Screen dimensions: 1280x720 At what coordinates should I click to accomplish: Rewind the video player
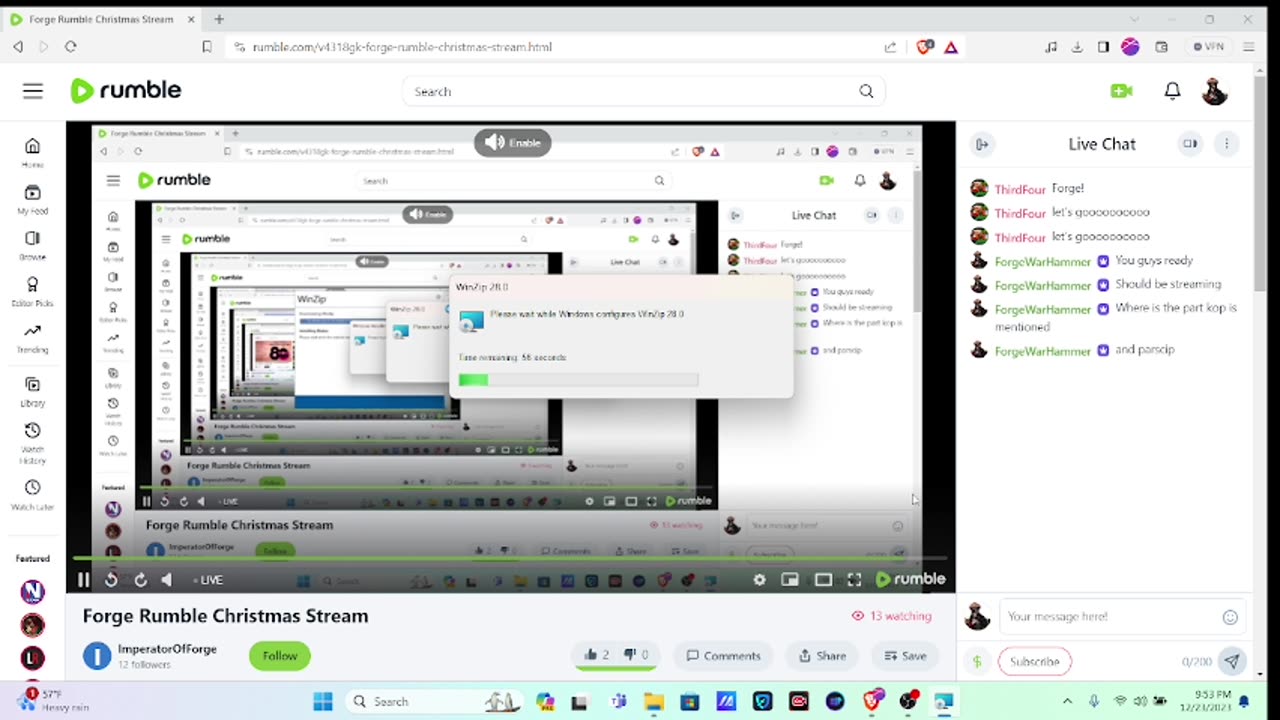click(x=111, y=579)
